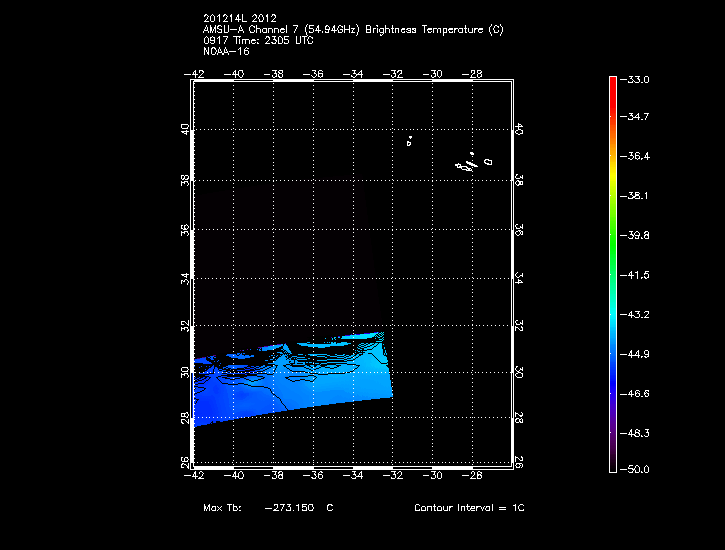
Task: Click the 40 latitude label on the left axis
Action: 184,131
